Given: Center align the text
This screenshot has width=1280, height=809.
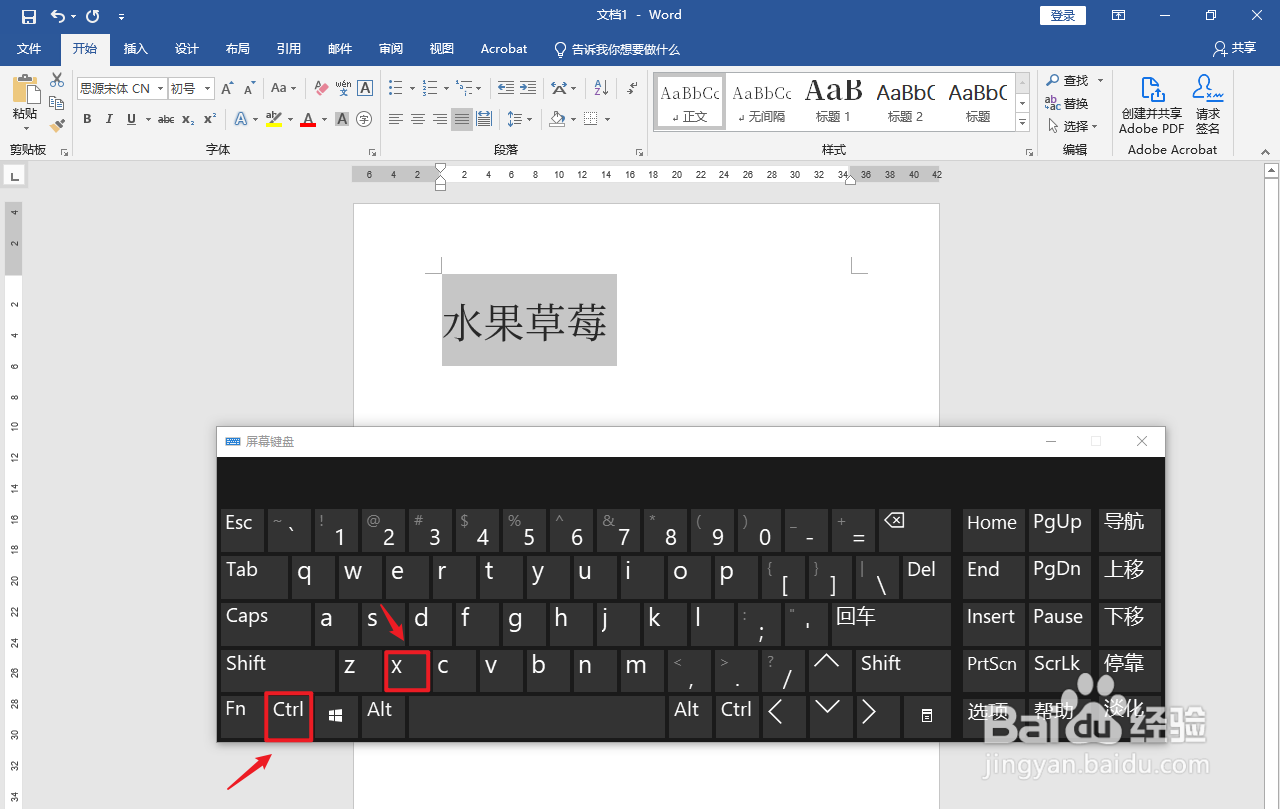Looking at the screenshot, I should pyautogui.click(x=417, y=119).
